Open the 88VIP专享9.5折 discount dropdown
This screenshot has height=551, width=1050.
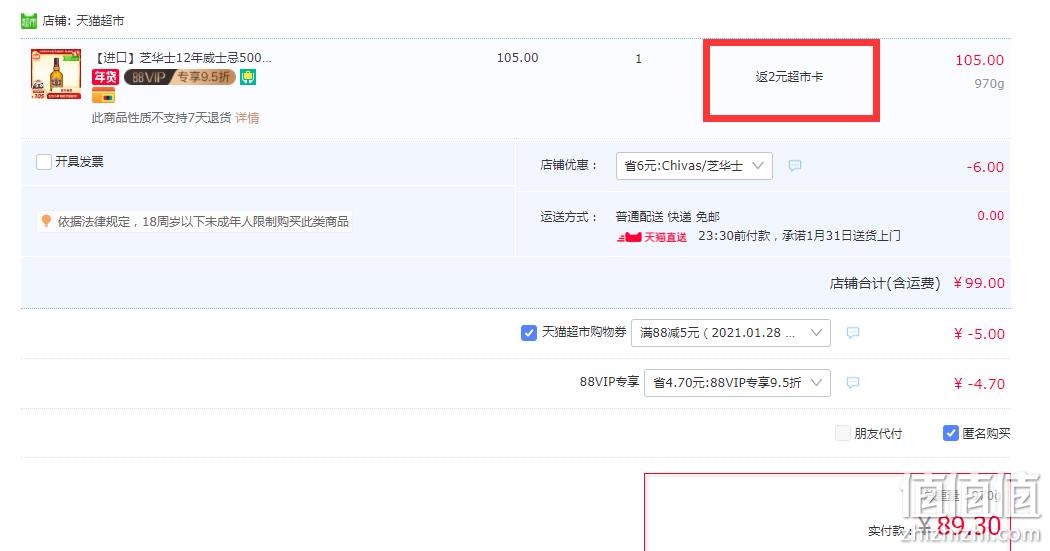737,383
